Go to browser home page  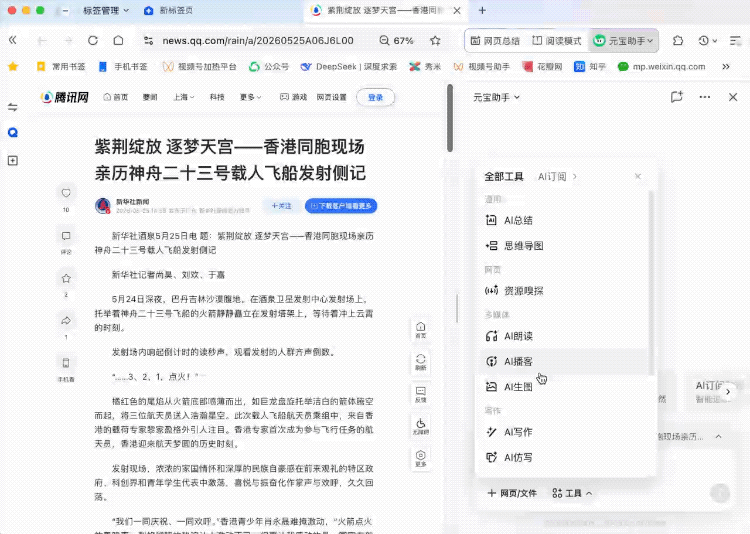pyautogui.click(x=118, y=41)
